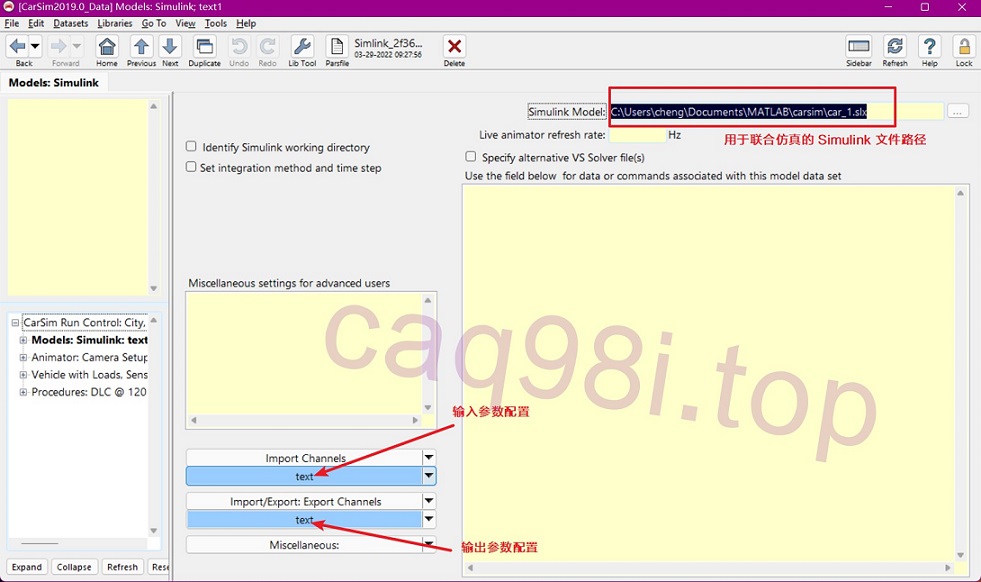
Task: Click inside the Miscellaneous settings yellow text box
Action: [303, 354]
